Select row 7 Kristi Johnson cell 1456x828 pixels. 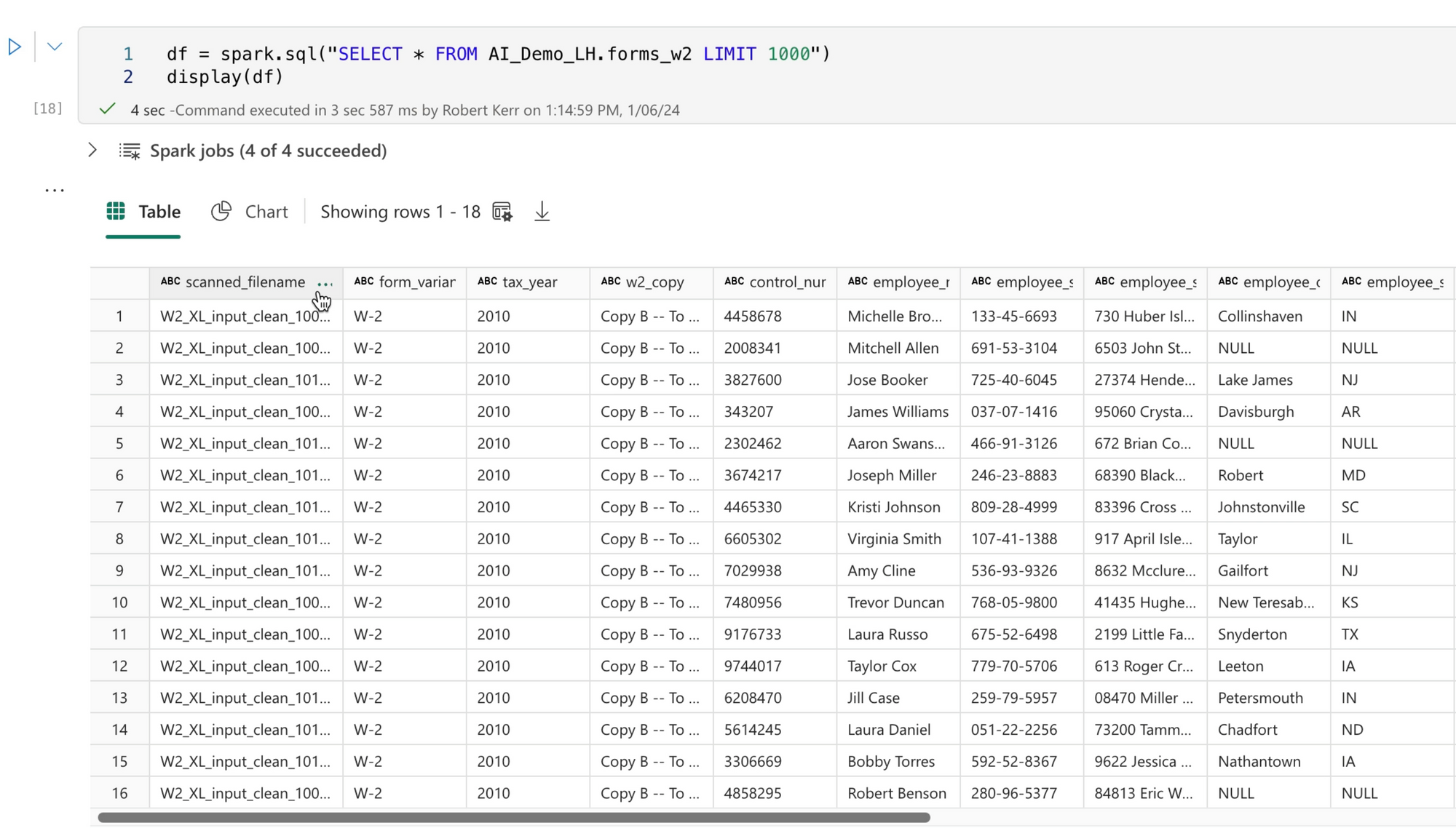(x=893, y=507)
